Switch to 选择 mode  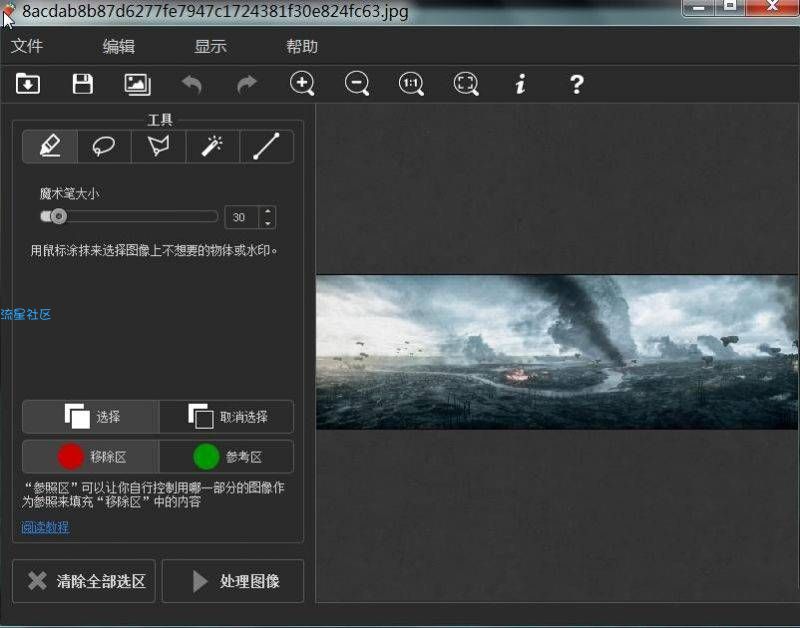tap(91, 417)
